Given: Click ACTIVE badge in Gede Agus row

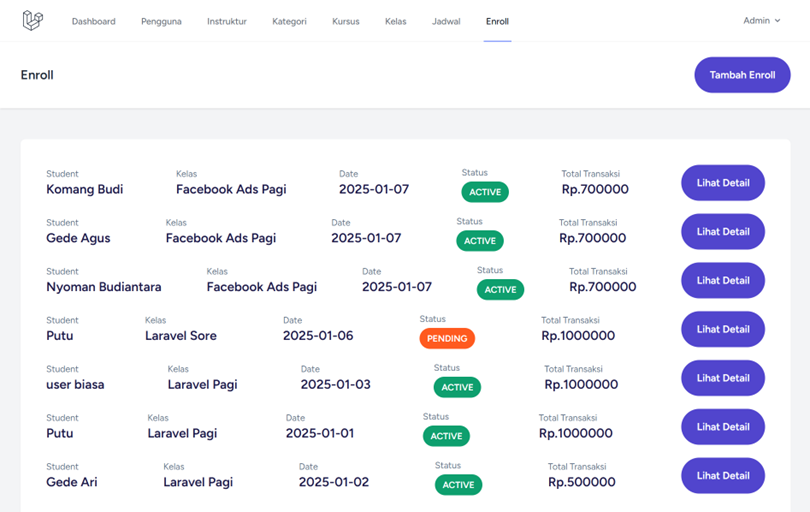Looking at the screenshot, I should (x=480, y=241).
